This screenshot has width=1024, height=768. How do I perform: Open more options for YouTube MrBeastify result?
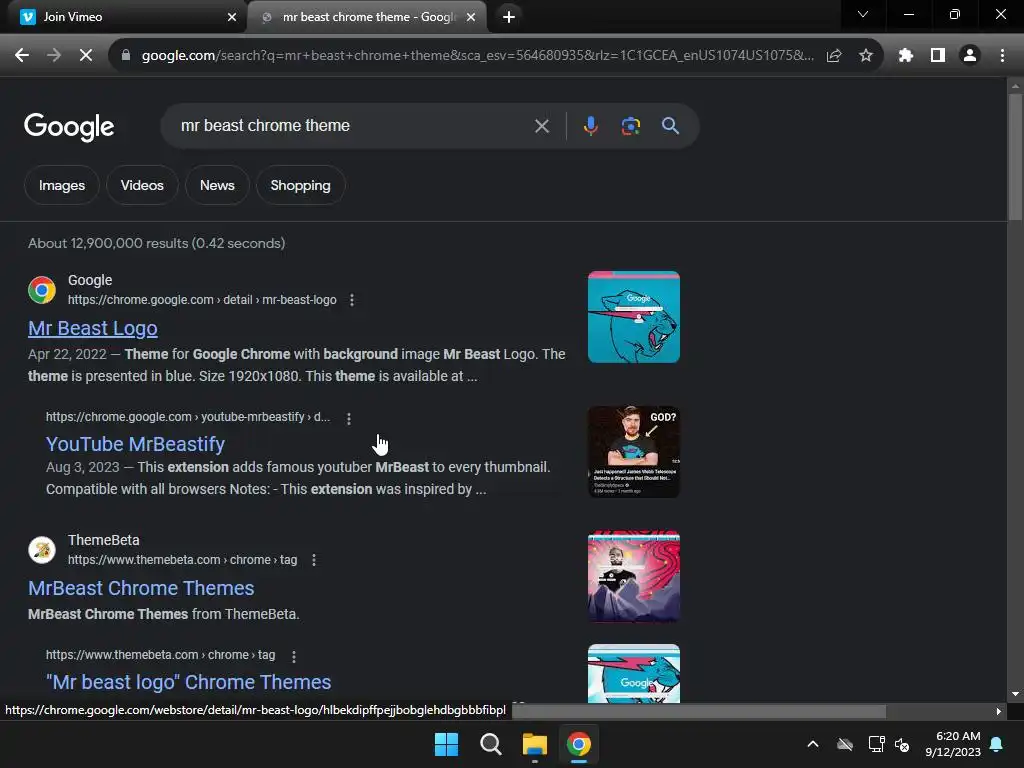[x=349, y=419]
